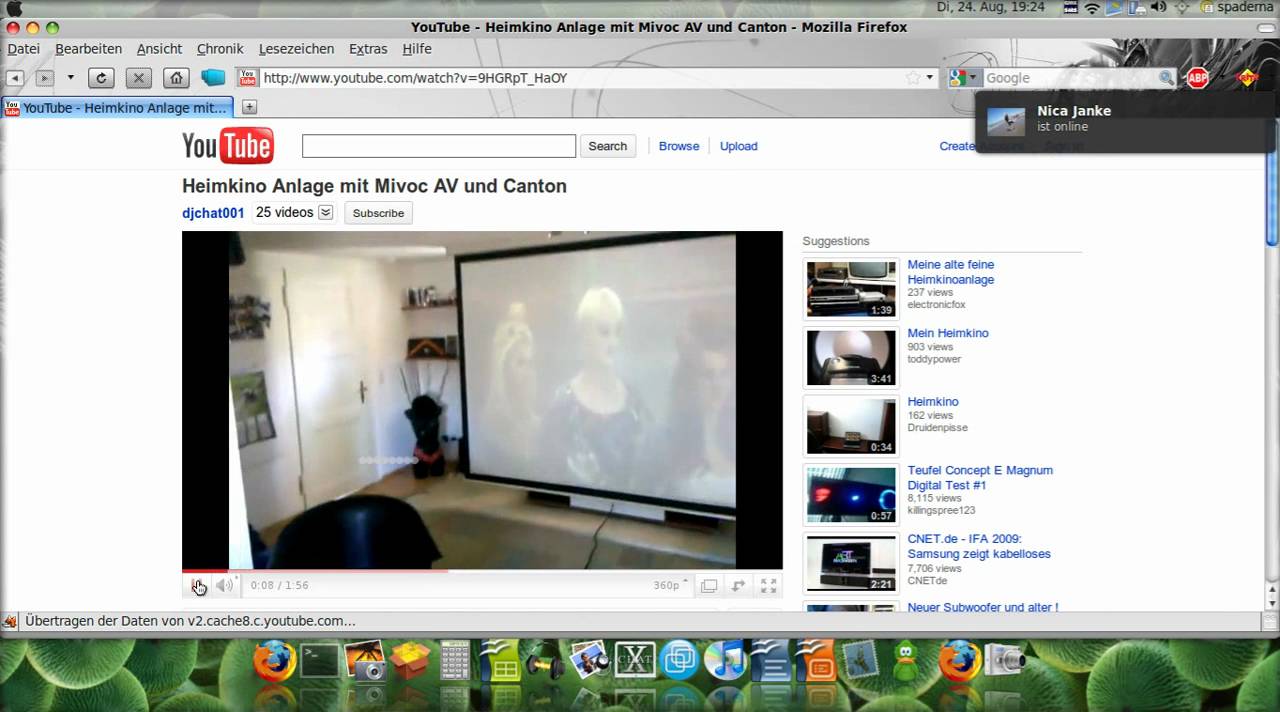Click the YouTube URL address field
Viewport: 1280px width, 712px height.
click(580, 78)
